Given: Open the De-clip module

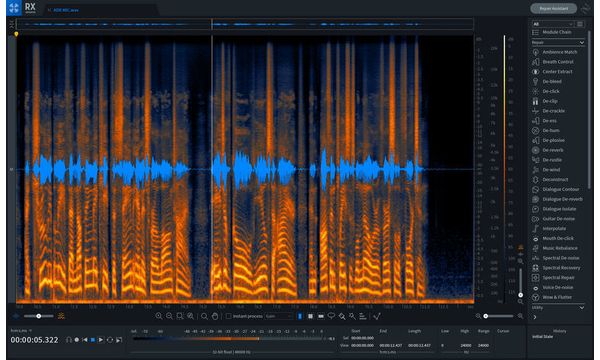Looking at the screenshot, I should 545,101.
